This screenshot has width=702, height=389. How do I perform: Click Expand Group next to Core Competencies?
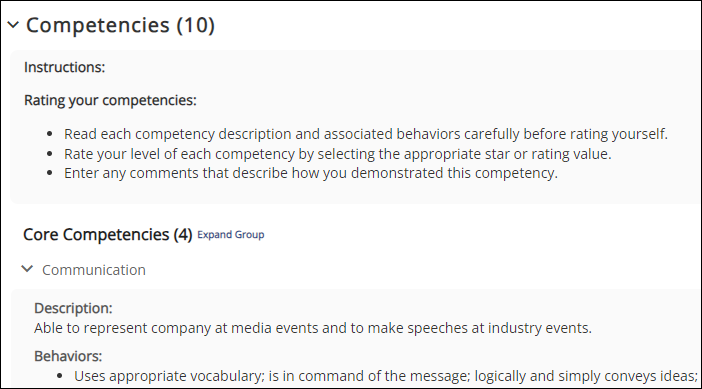(x=231, y=235)
